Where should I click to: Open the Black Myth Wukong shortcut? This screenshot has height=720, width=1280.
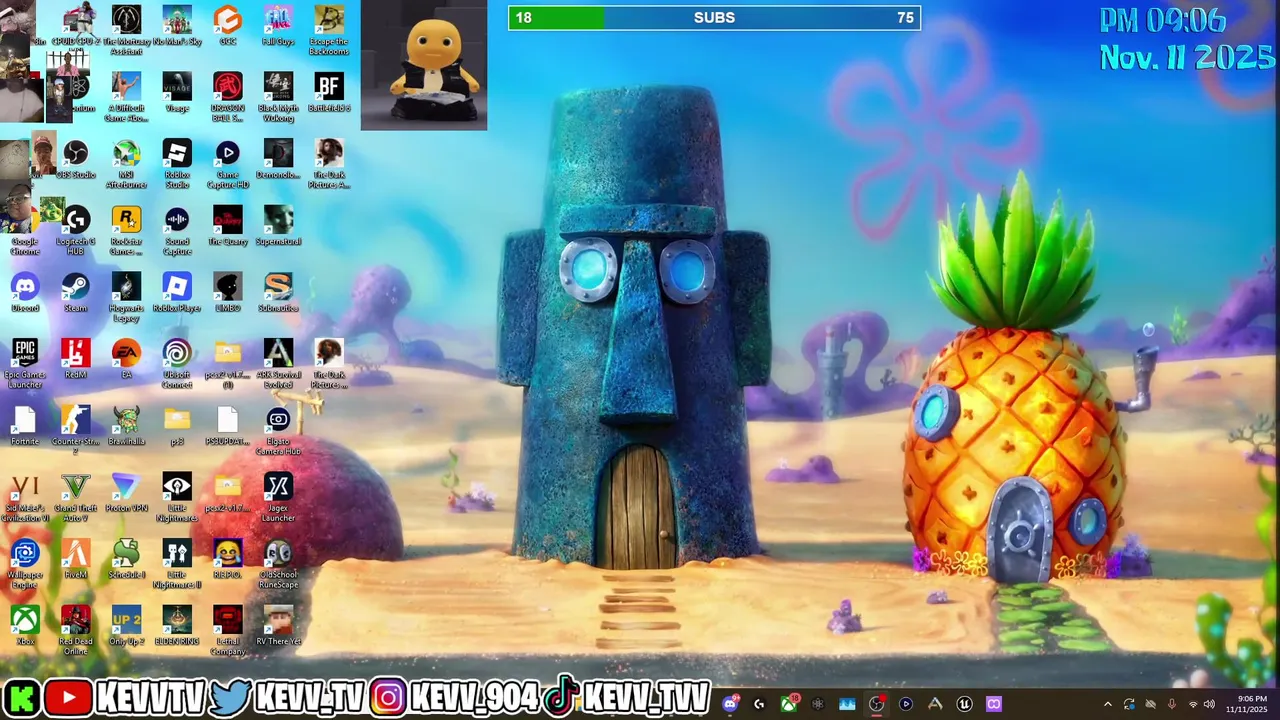[x=278, y=98]
